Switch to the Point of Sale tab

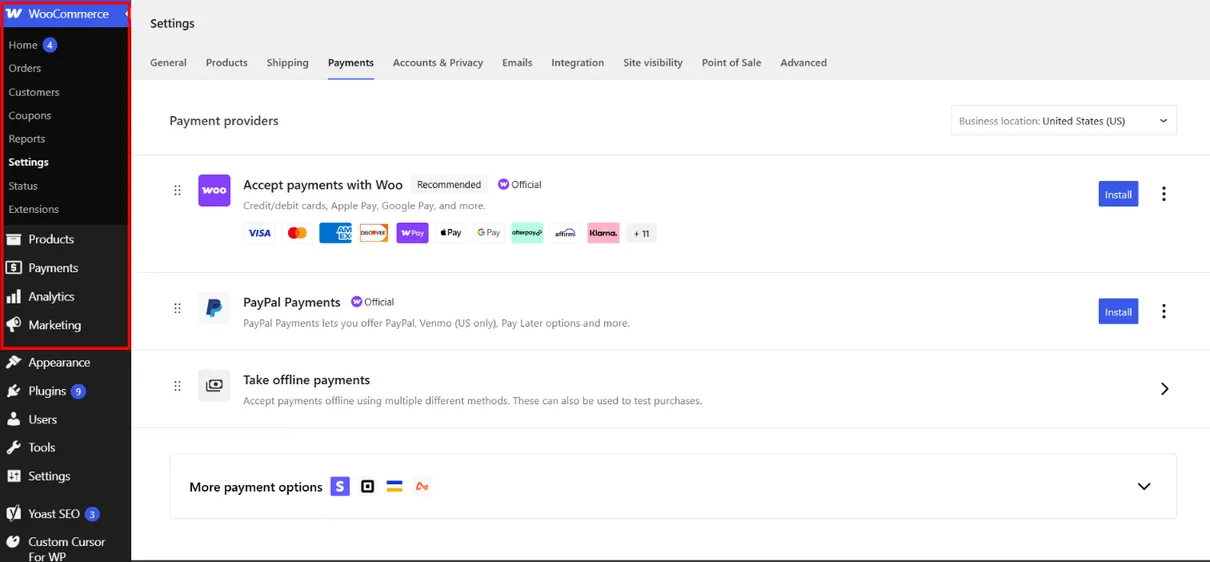coord(731,62)
